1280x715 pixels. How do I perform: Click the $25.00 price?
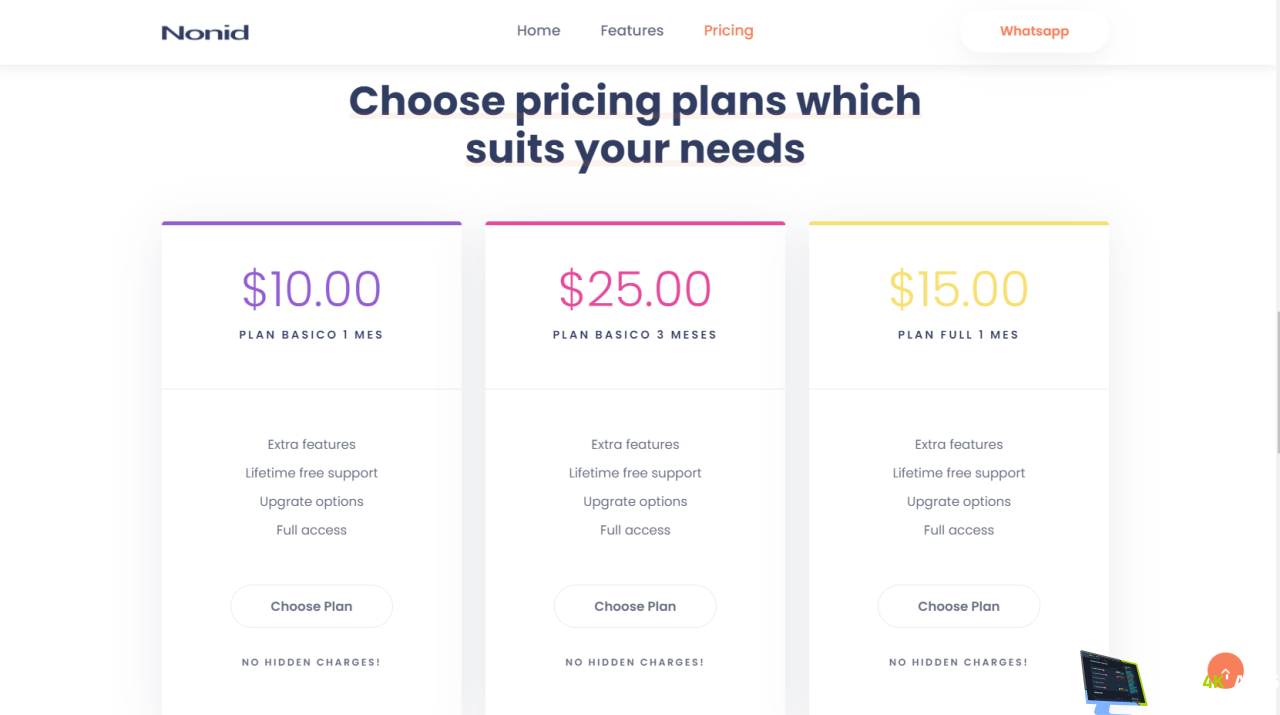coord(635,289)
